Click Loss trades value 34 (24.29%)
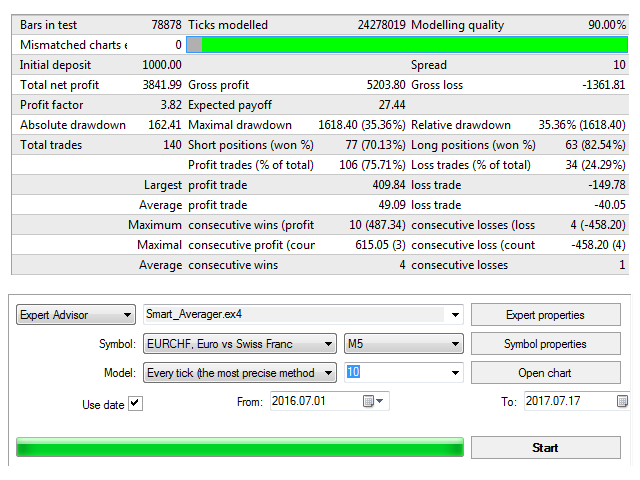The height and width of the screenshot is (480, 640). (596, 165)
